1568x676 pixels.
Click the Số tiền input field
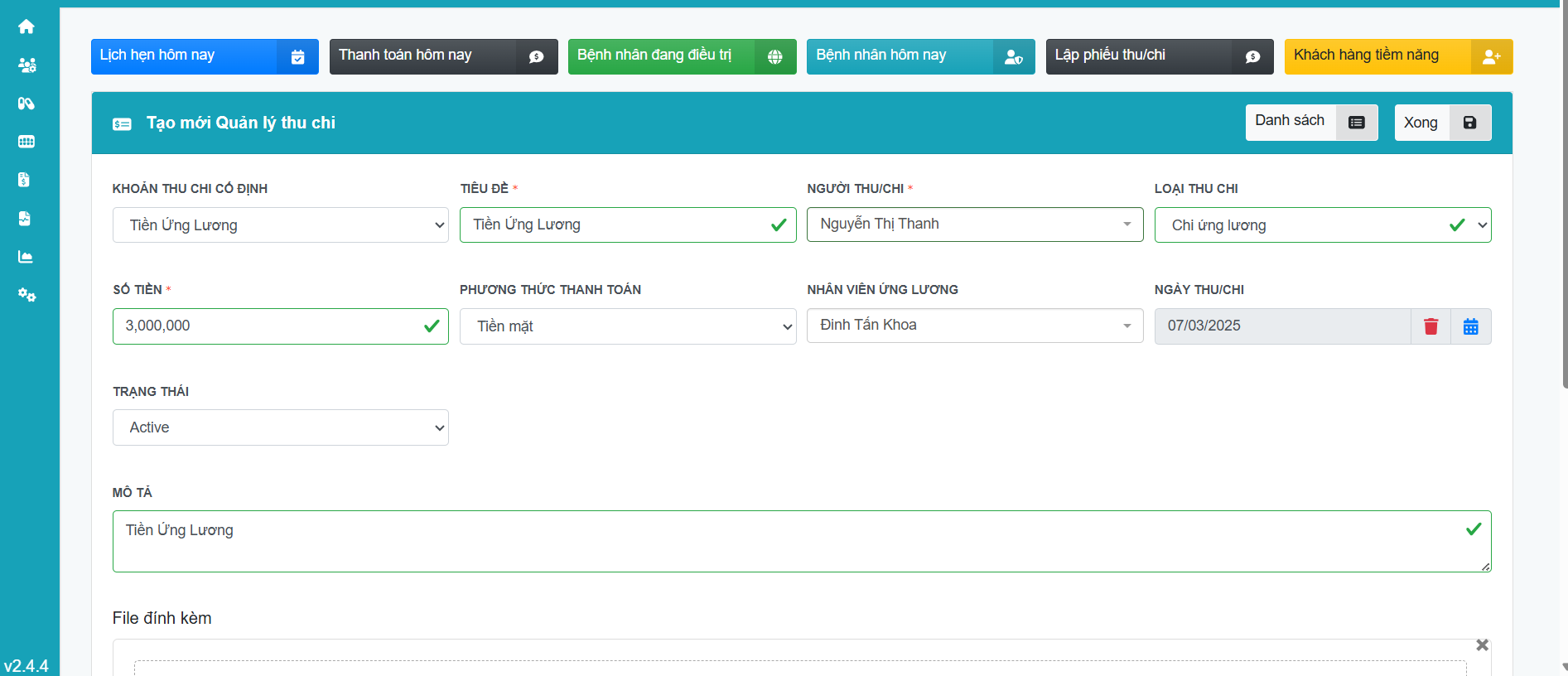coord(269,326)
